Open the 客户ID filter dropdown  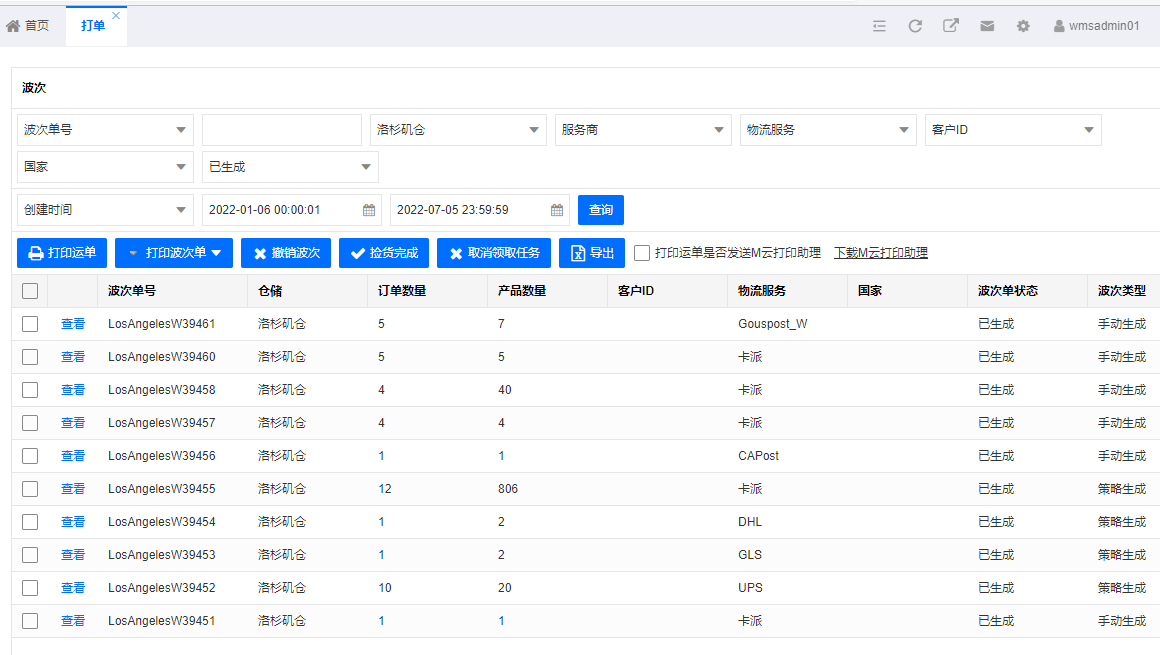(1013, 130)
